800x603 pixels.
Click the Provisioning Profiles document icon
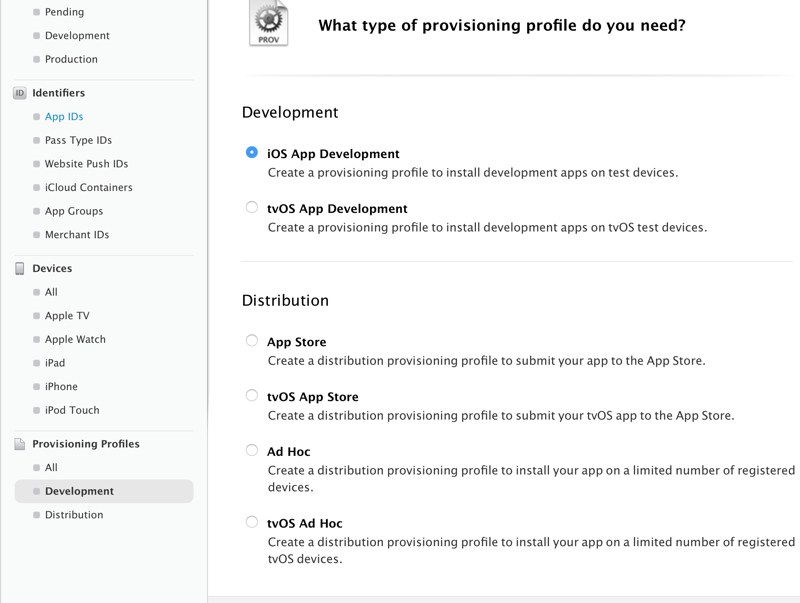pos(19,444)
